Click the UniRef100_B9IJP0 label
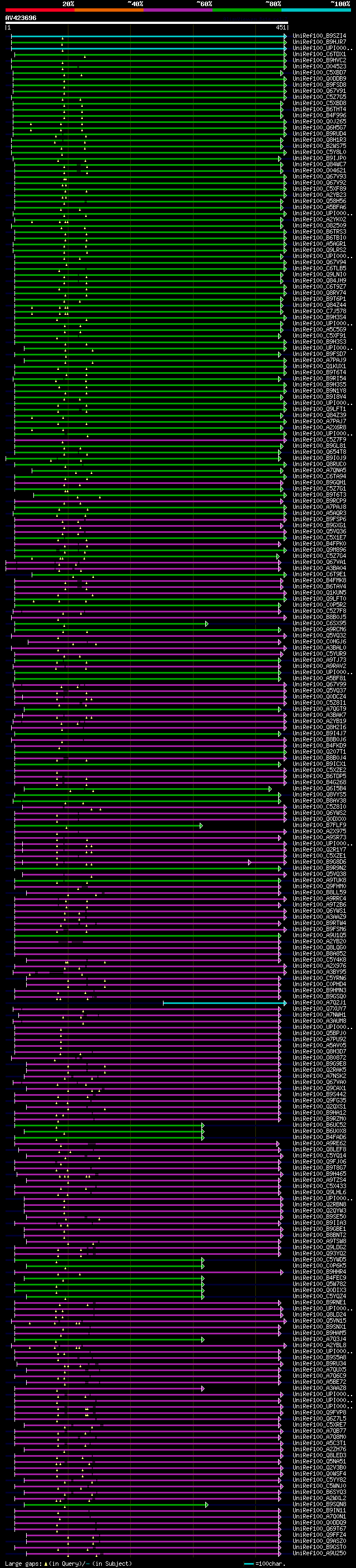This screenshot has width=356, height=1568. tap(319, 159)
